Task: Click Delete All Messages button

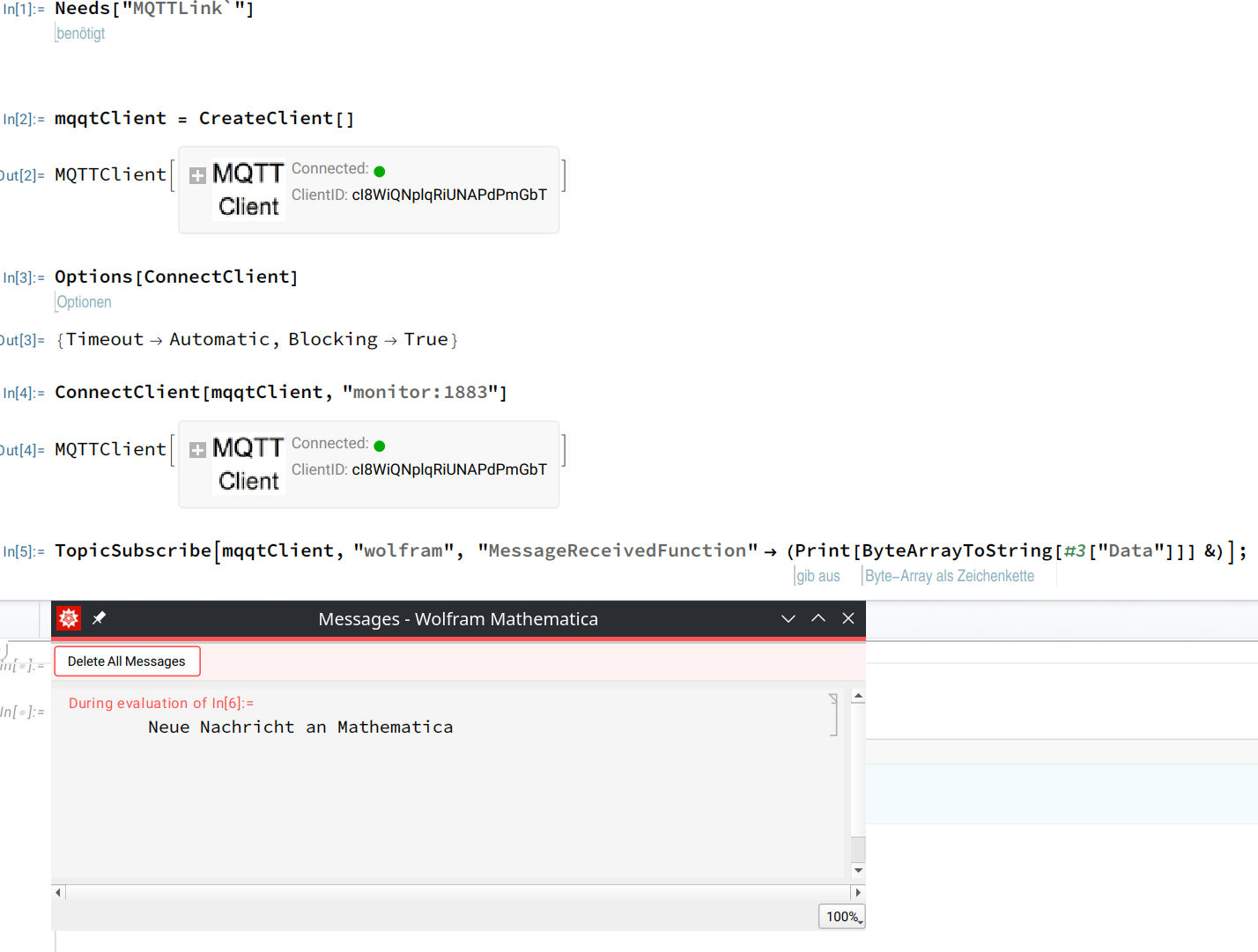Action: point(127,661)
